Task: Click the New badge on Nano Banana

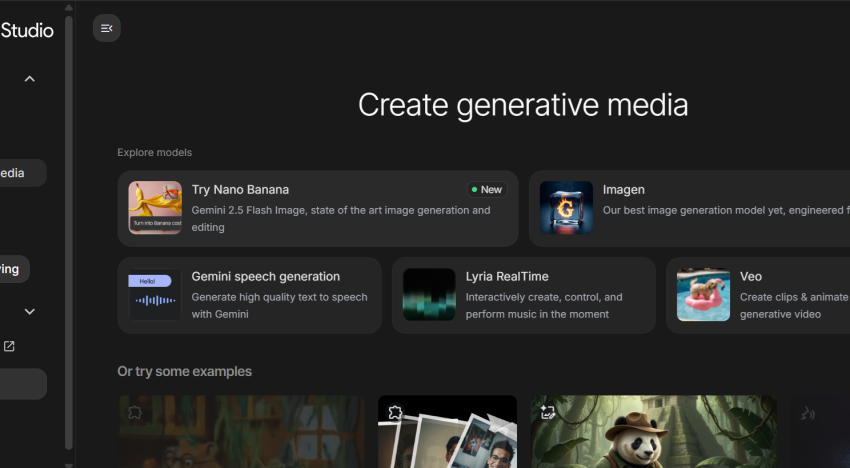Action: click(487, 190)
